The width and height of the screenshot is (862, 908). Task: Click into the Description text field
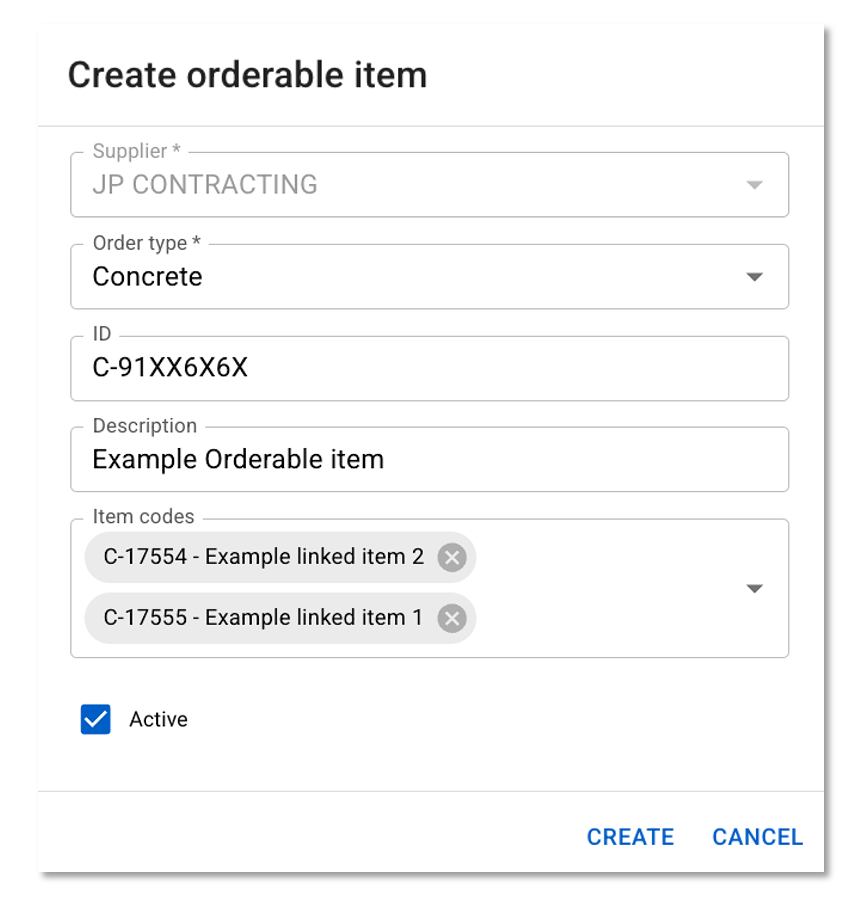(429, 460)
